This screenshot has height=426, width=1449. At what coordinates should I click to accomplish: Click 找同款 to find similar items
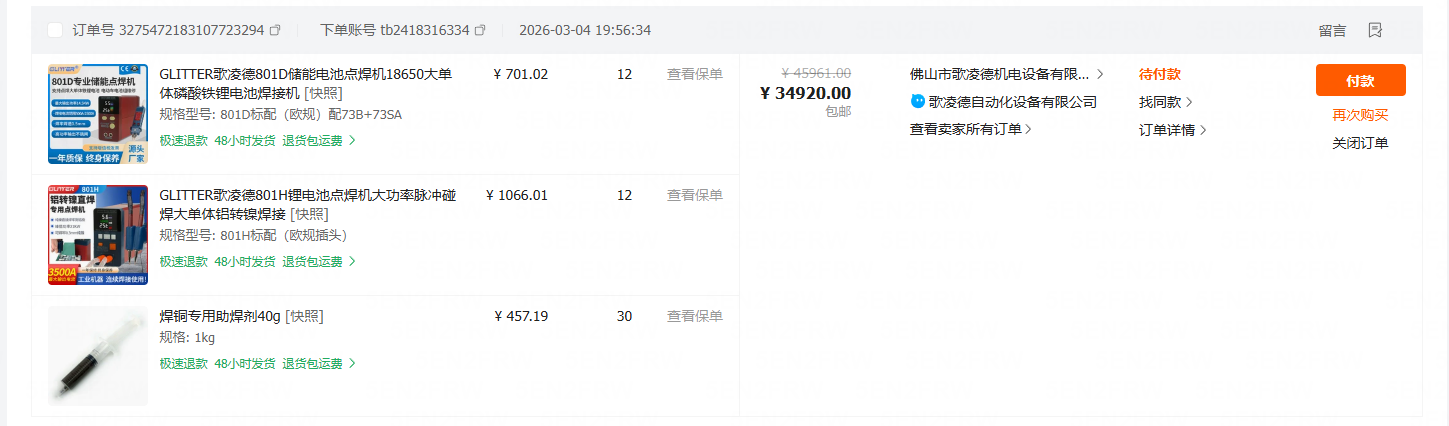coord(1165,102)
